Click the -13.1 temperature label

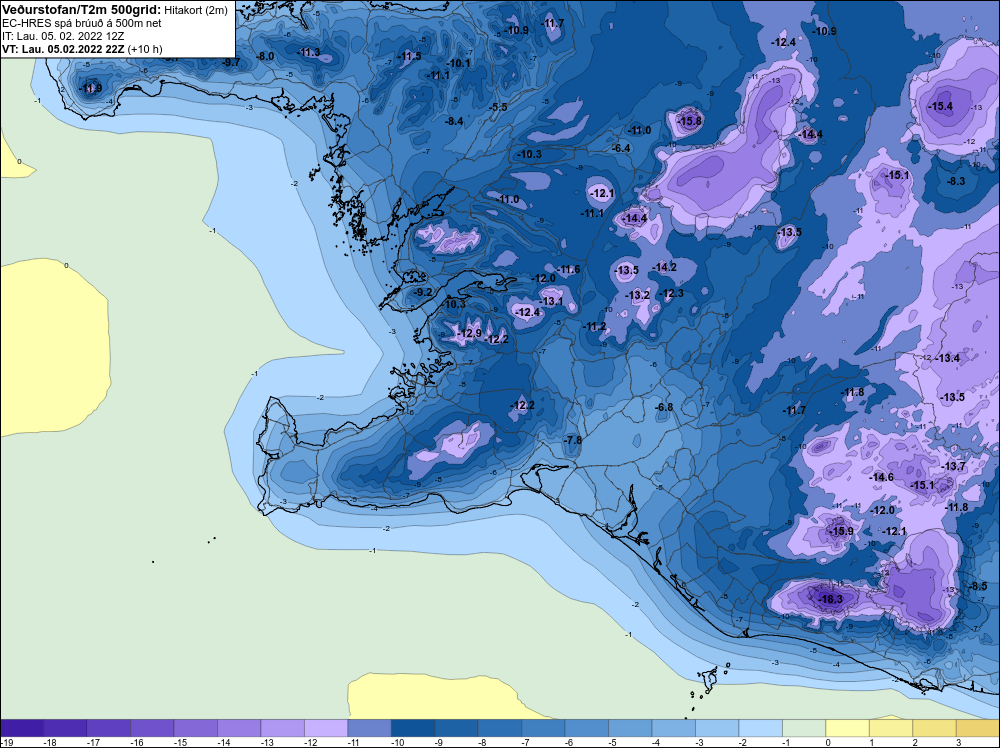point(550,301)
